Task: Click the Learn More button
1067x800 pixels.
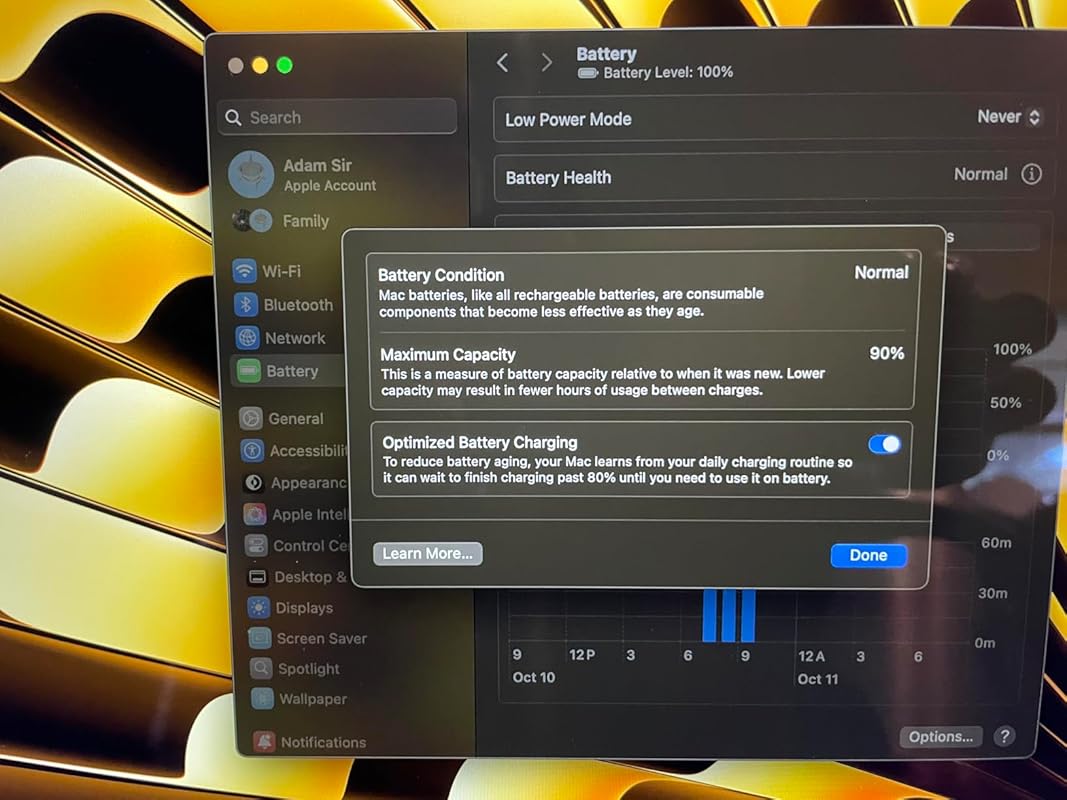Action: coord(428,554)
